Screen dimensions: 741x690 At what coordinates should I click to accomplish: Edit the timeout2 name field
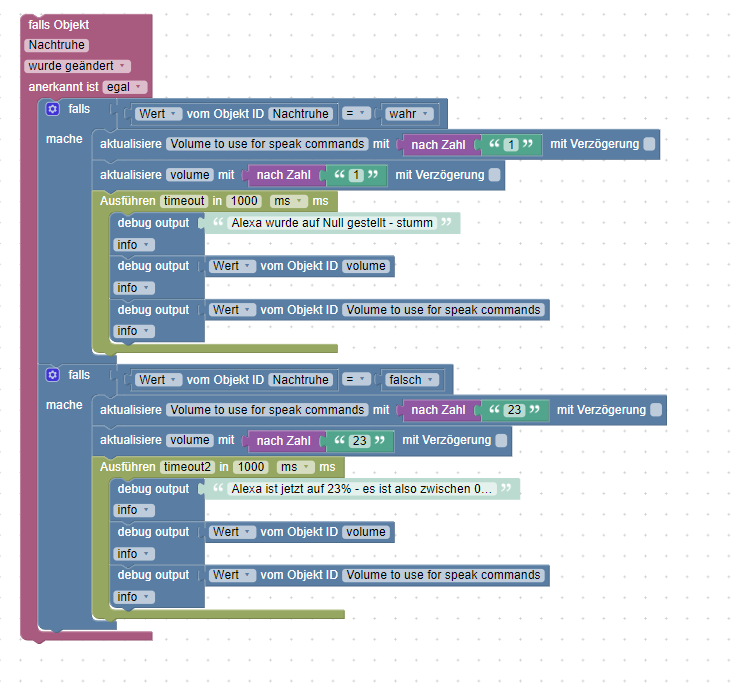tap(187, 467)
